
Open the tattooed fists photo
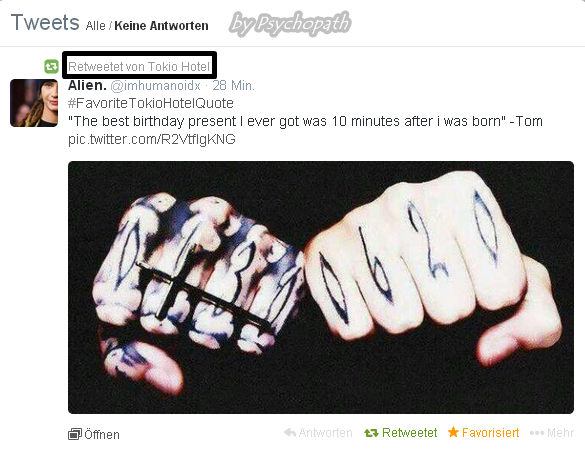pos(321,287)
